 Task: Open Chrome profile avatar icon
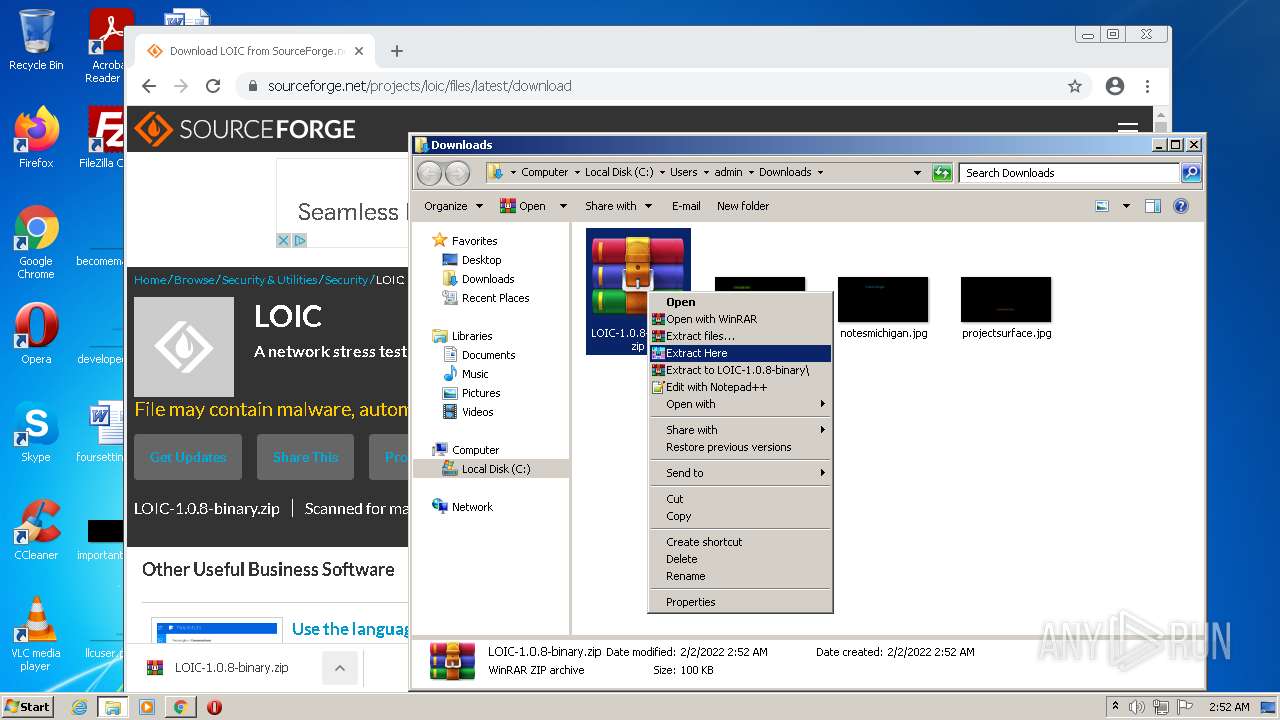pyautogui.click(x=1115, y=86)
